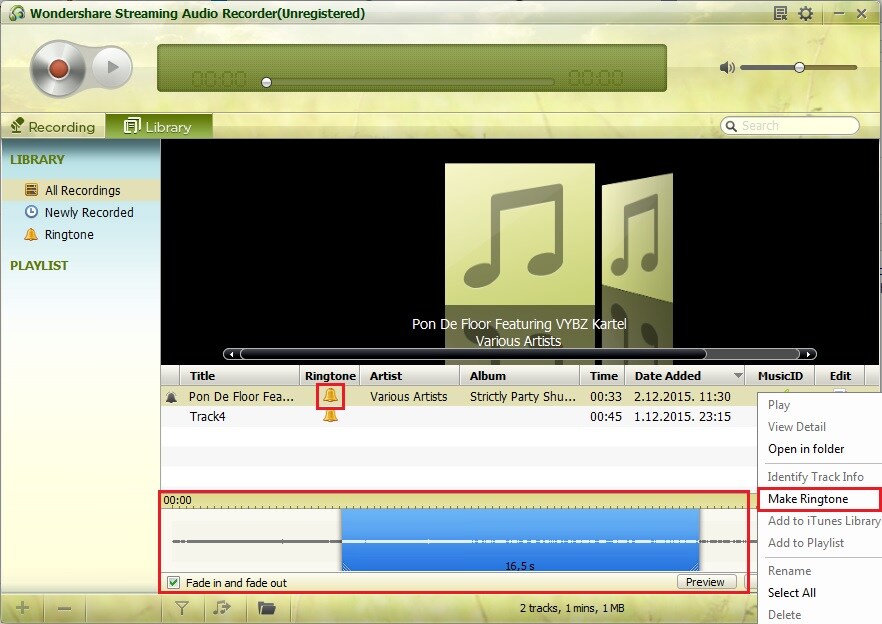
Task: Click the All Recordings list icon
Action: tap(32, 190)
